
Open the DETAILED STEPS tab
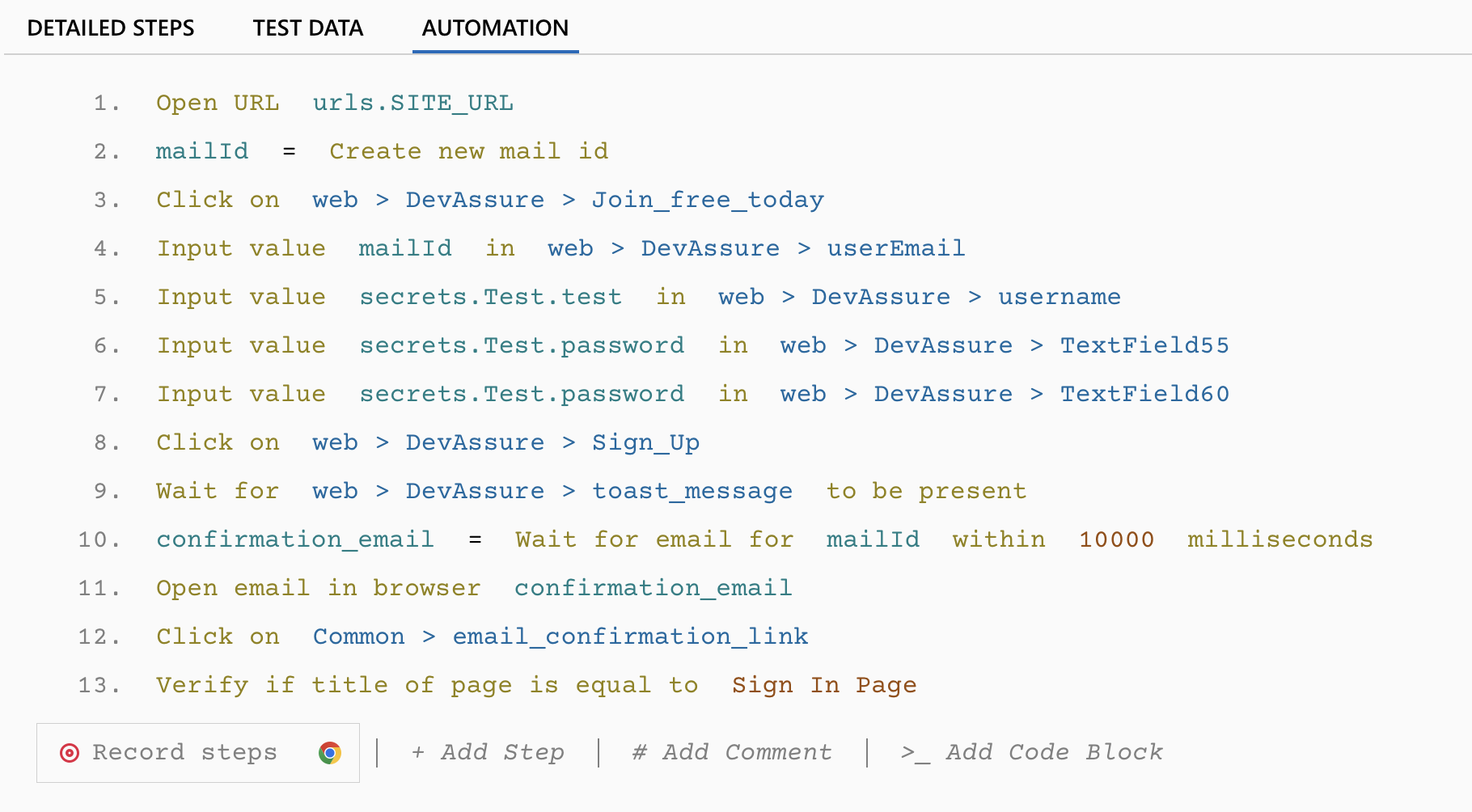coord(111,27)
